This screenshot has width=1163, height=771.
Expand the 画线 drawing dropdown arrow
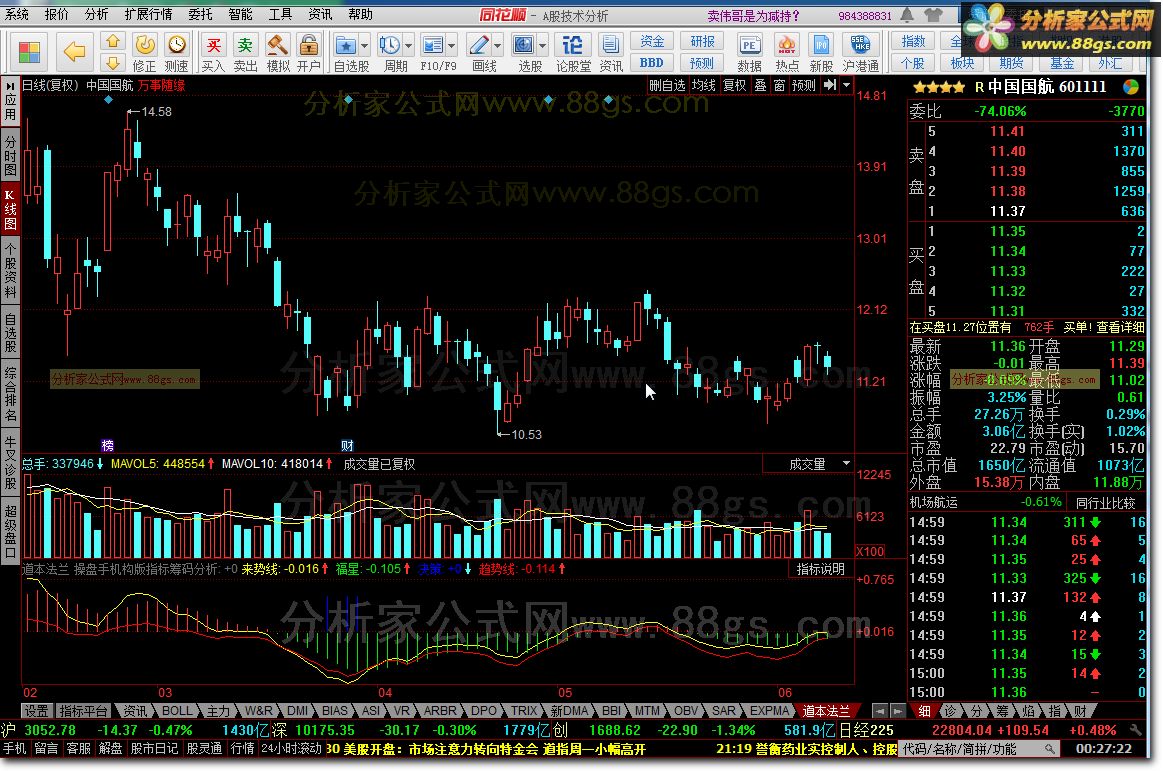498,46
